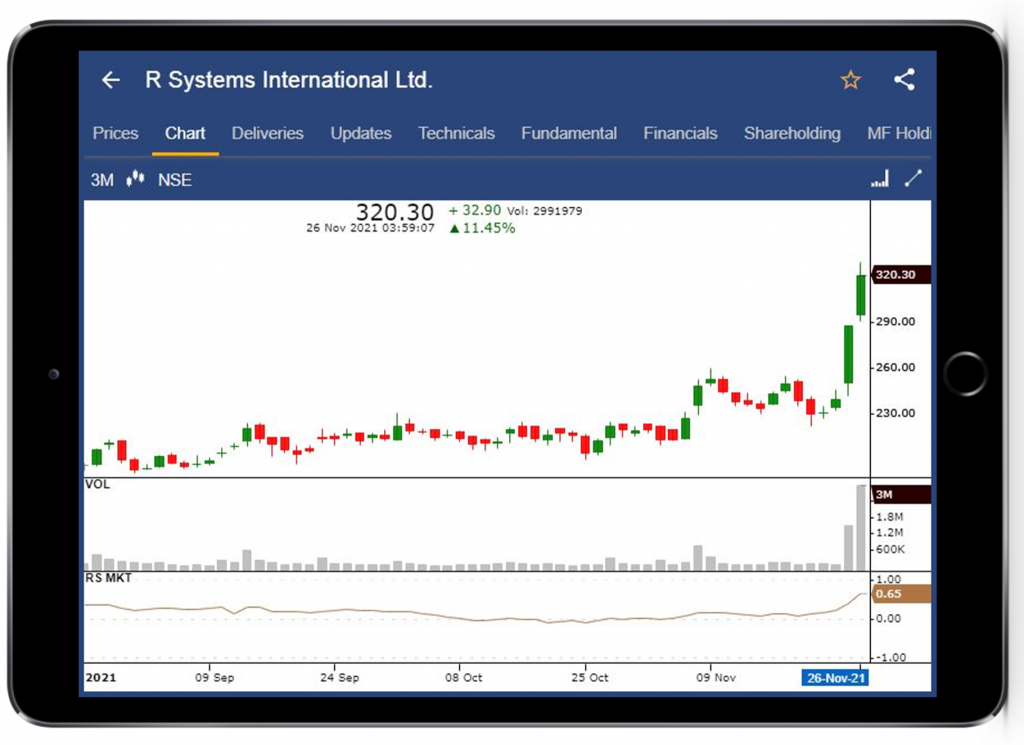
Task: Click the 1.8M volume axis value
Action: pyautogui.click(x=889, y=516)
